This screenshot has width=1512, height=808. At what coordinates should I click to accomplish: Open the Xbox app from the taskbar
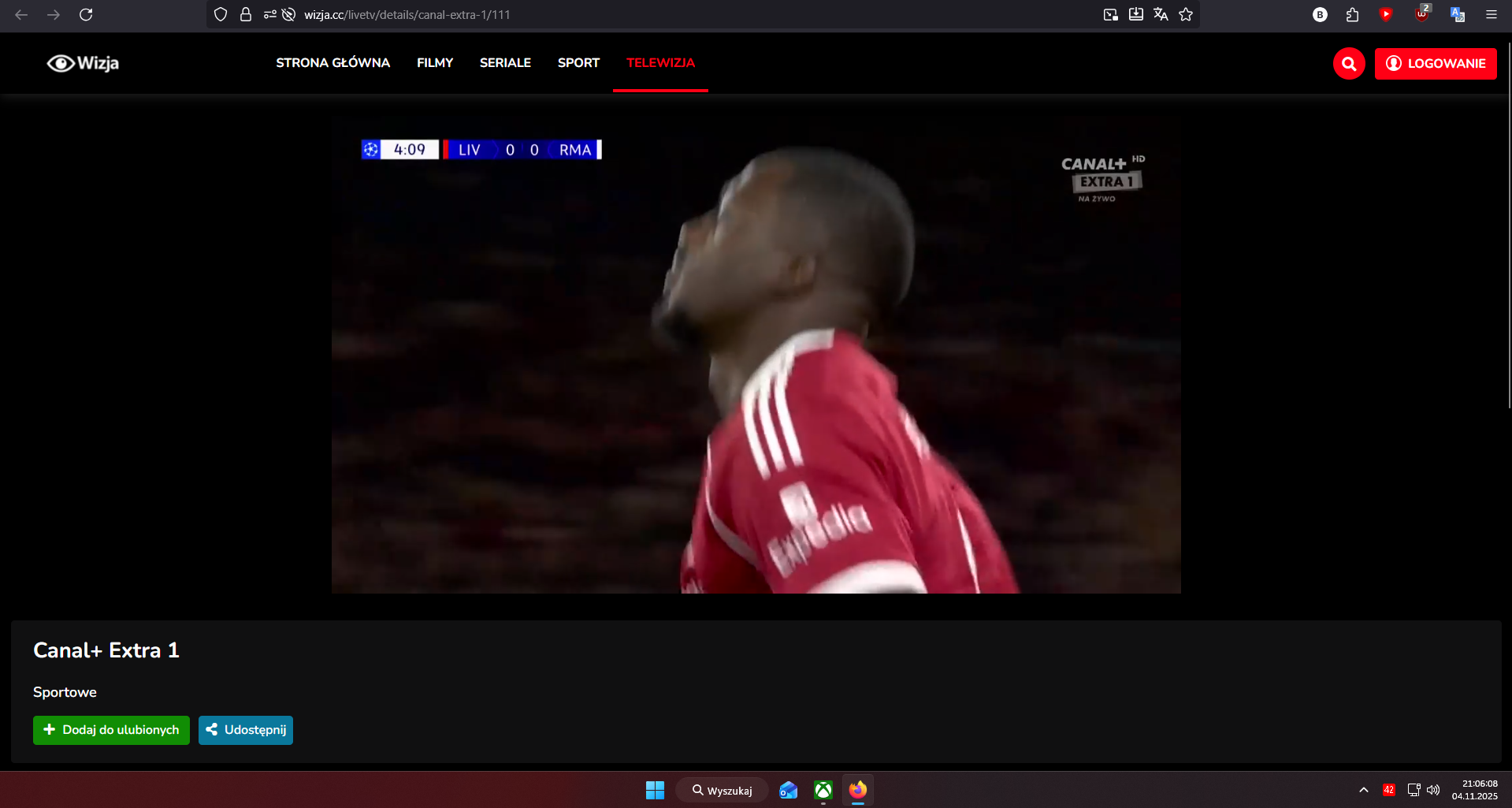coord(823,790)
